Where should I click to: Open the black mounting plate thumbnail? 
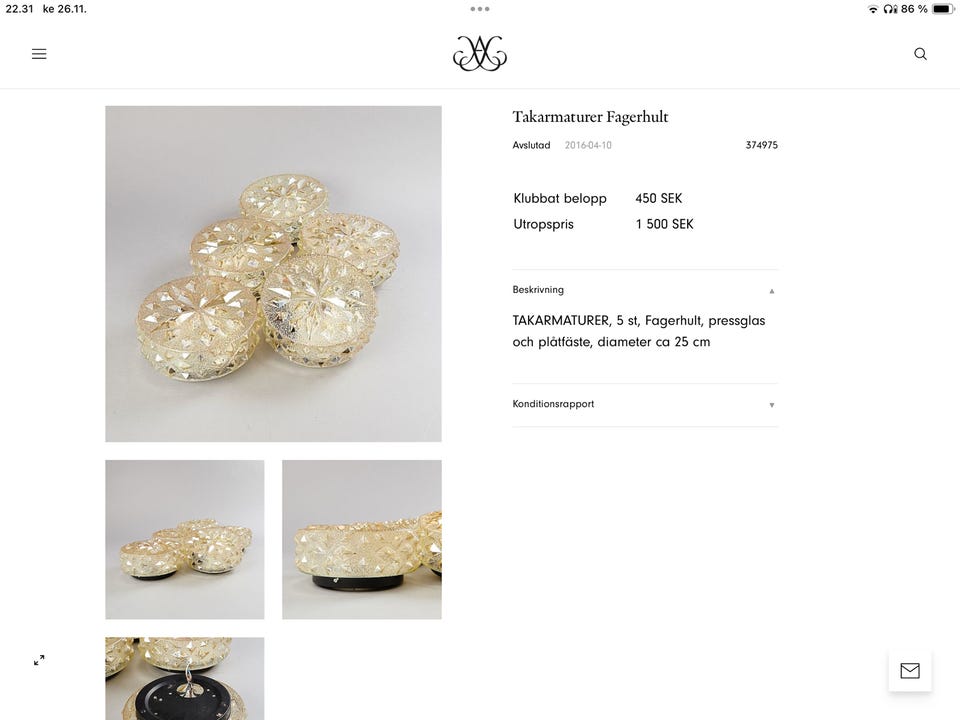185,678
